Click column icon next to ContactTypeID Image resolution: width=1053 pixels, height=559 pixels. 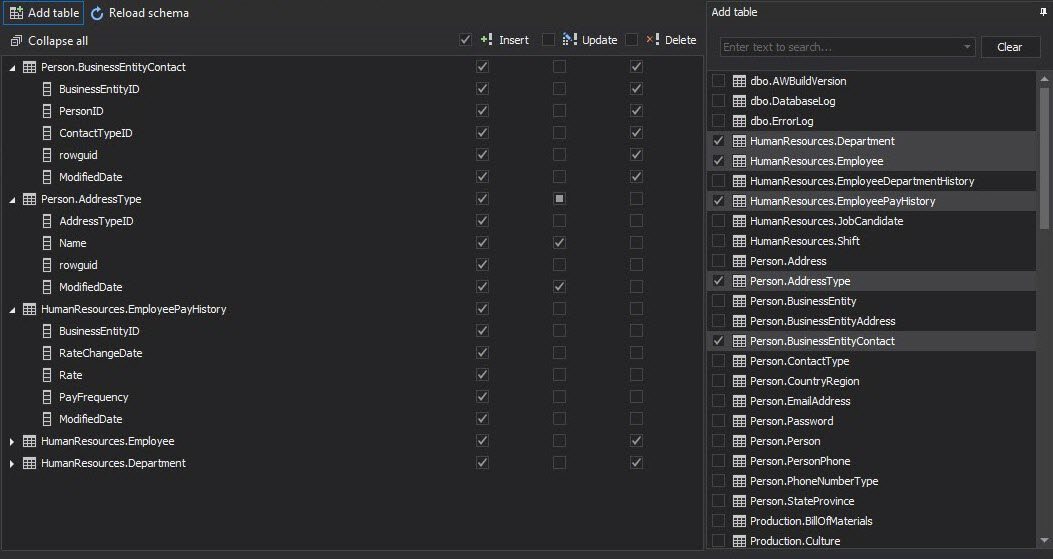pyautogui.click(x=47, y=133)
